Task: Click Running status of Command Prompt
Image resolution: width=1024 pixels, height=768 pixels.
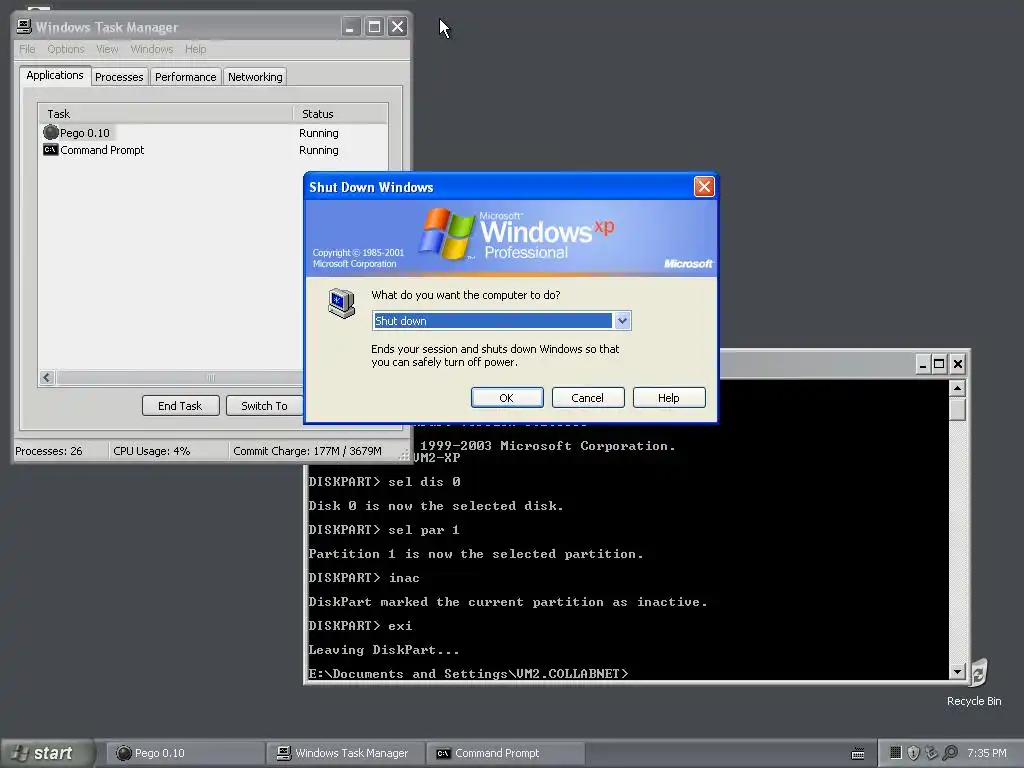Action: pyautogui.click(x=319, y=150)
